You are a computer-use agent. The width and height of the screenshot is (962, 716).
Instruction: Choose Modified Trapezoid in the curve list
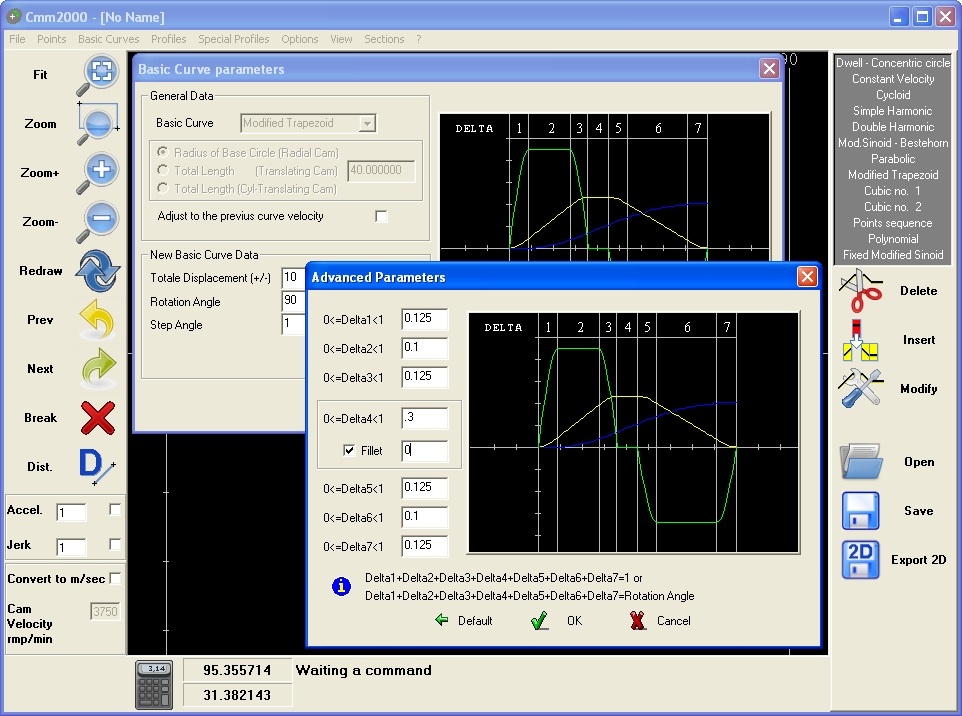[x=893, y=175]
